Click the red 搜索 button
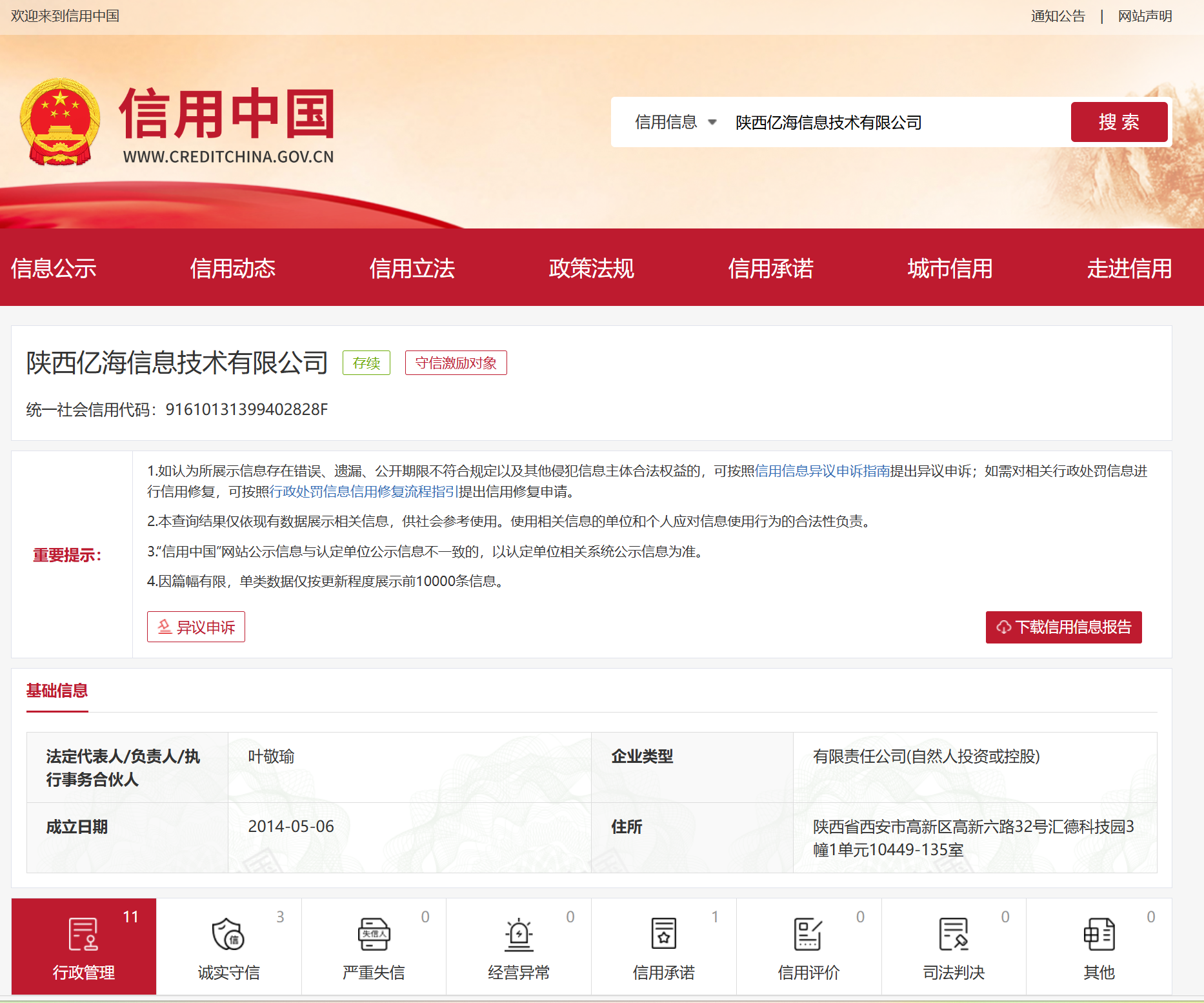 pyautogui.click(x=1119, y=122)
